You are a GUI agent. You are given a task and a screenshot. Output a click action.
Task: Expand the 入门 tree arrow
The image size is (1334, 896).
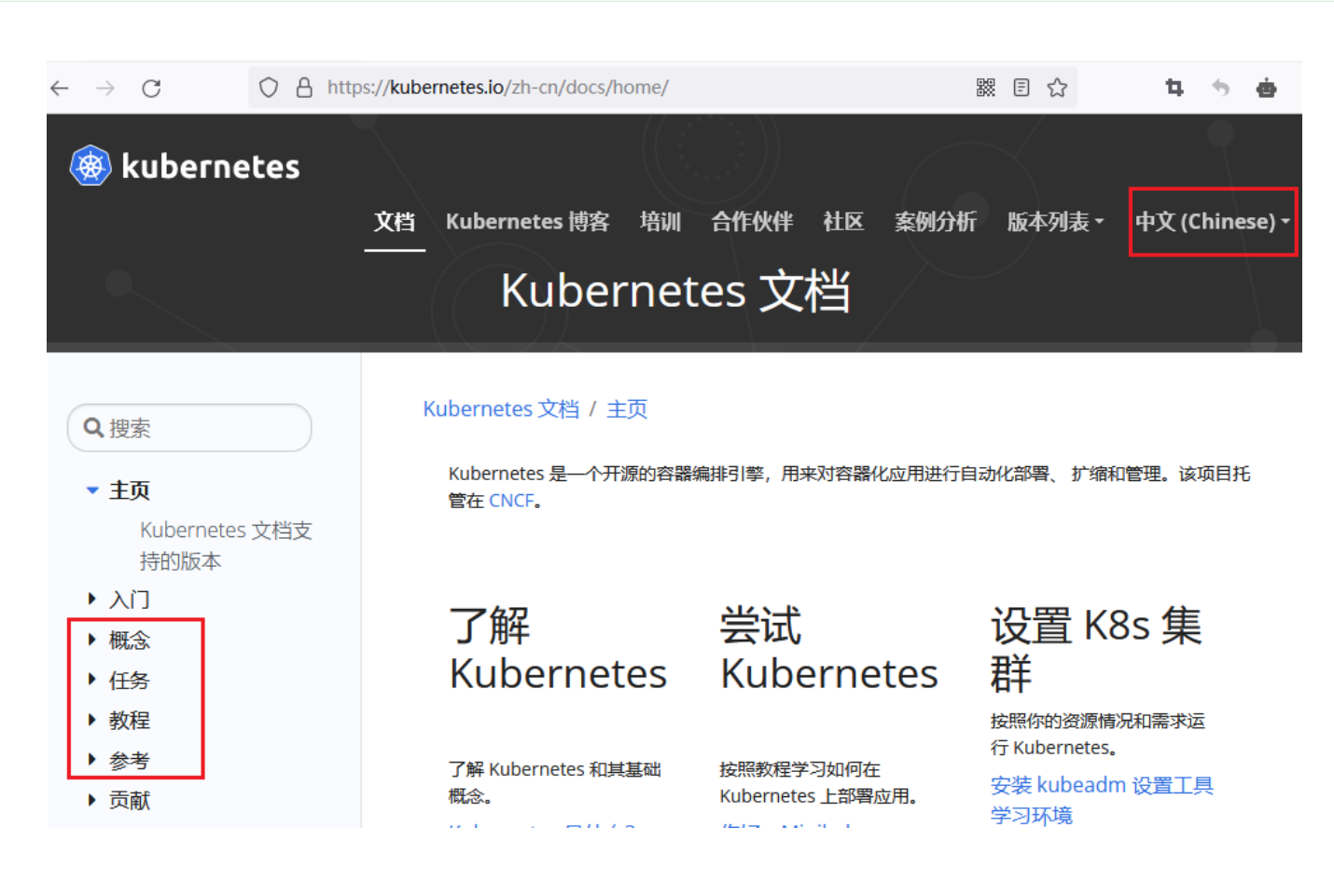(92, 599)
